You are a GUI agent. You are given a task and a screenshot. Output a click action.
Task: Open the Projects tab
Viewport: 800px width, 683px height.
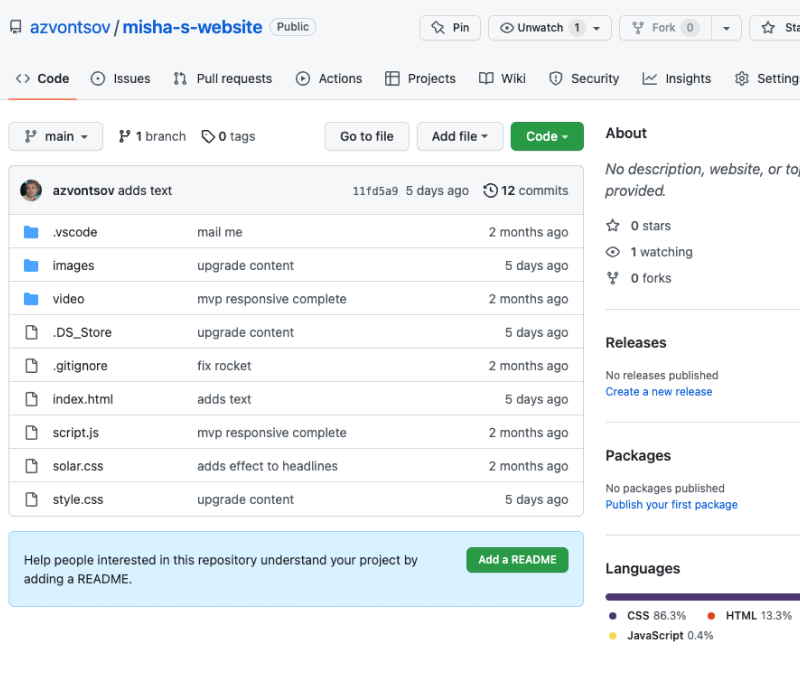pos(420,79)
